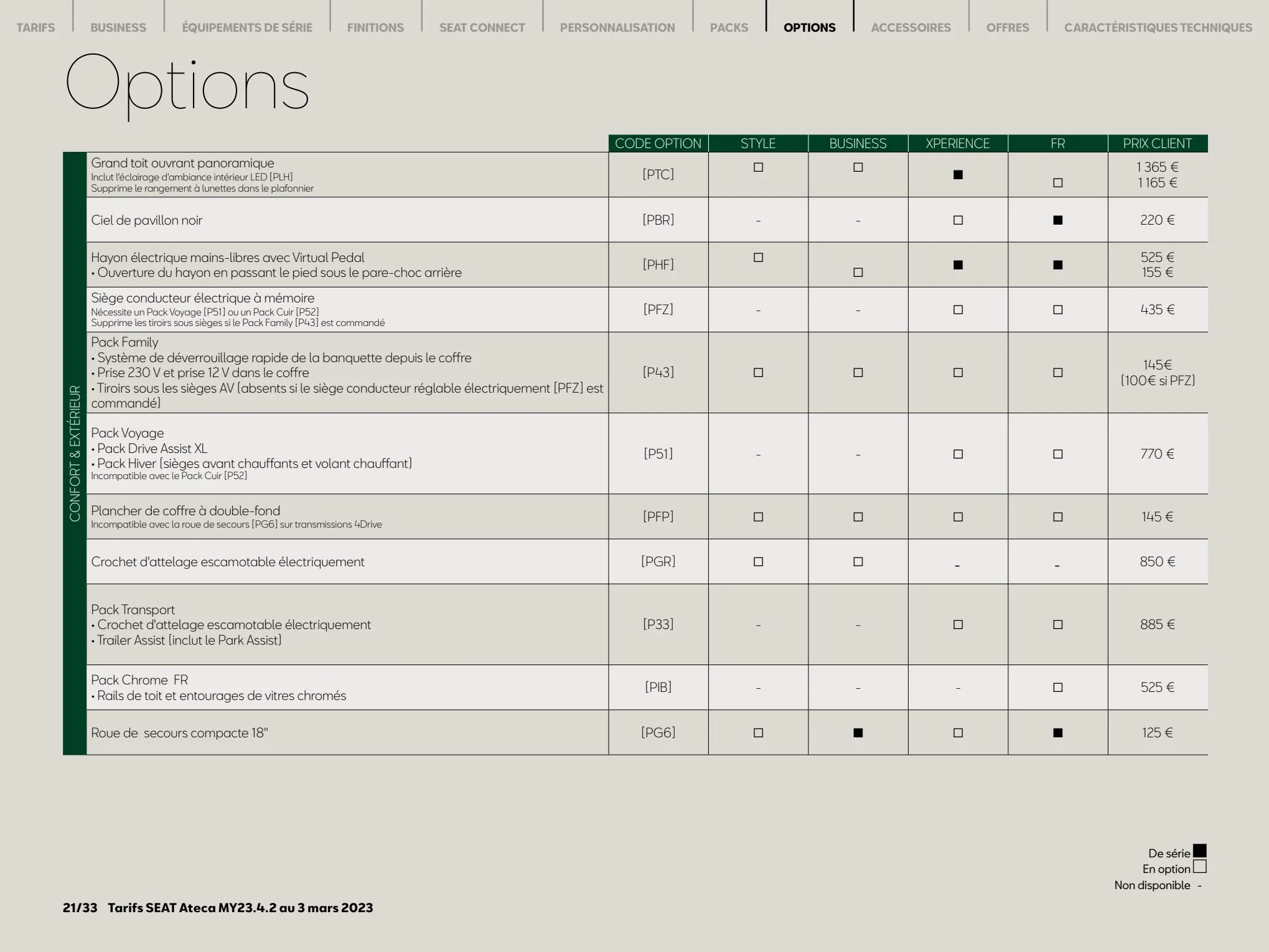This screenshot has width=1269, height=952.
Task: Click the [PG6] option code
Action: (x=658, y=733)
